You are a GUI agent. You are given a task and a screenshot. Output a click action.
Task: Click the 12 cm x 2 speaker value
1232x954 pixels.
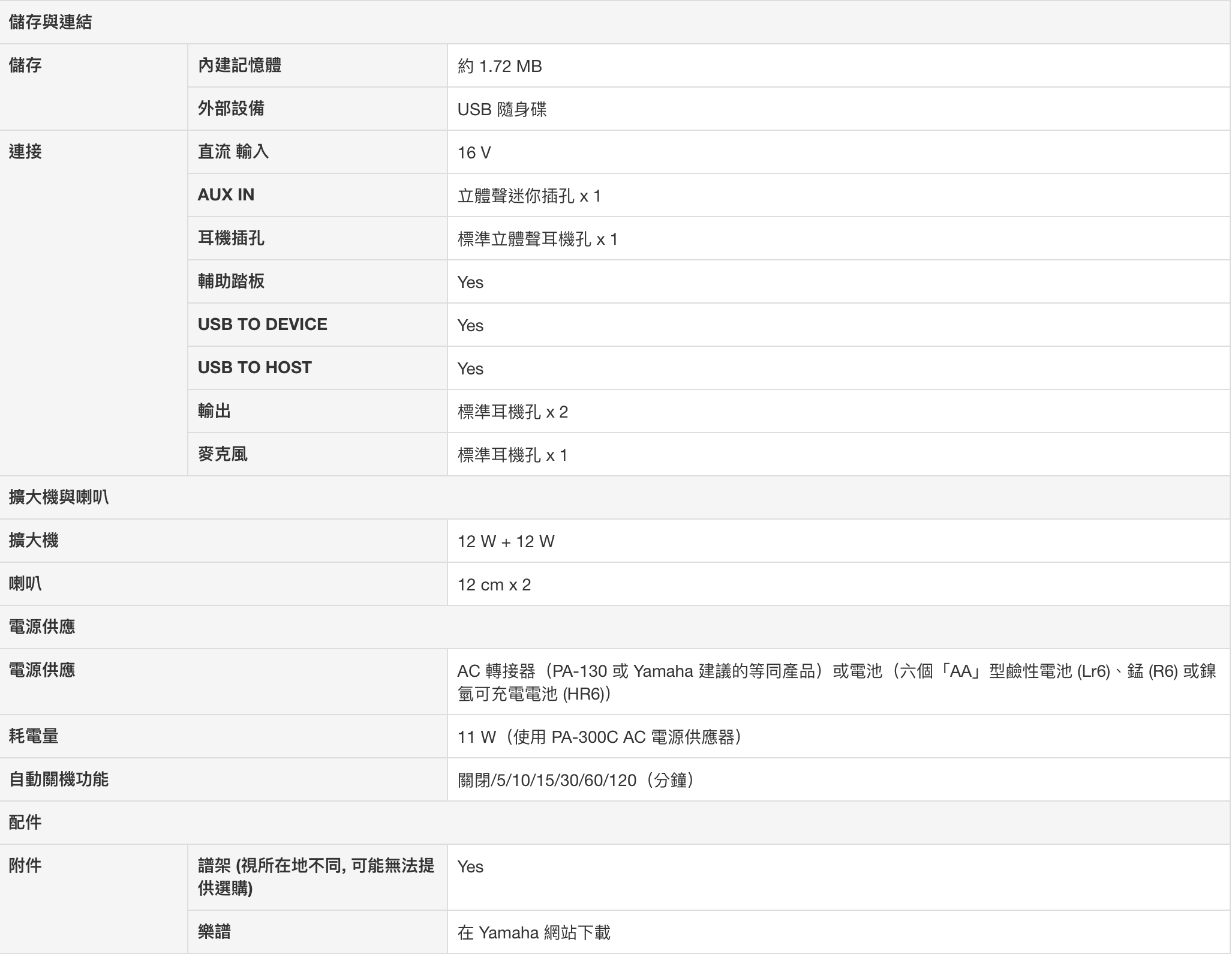point(494,584)
